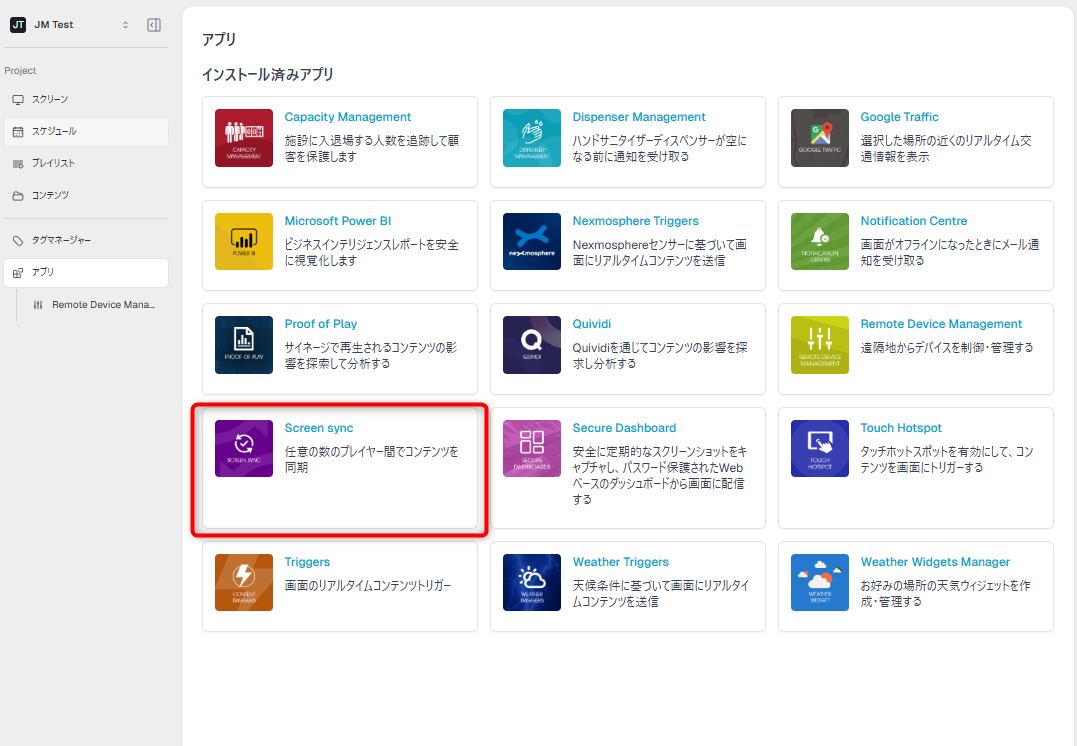The width and height of the screenshot is (1077, 746).
Task: Click the タグマネージャー tag icon
Action: (18, 240)
